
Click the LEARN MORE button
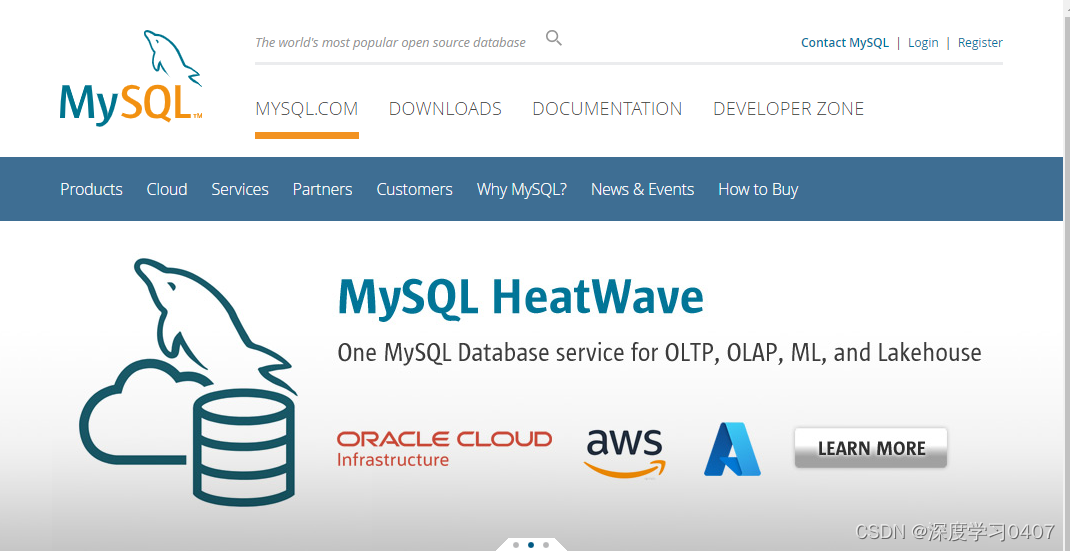pos(871,448)
